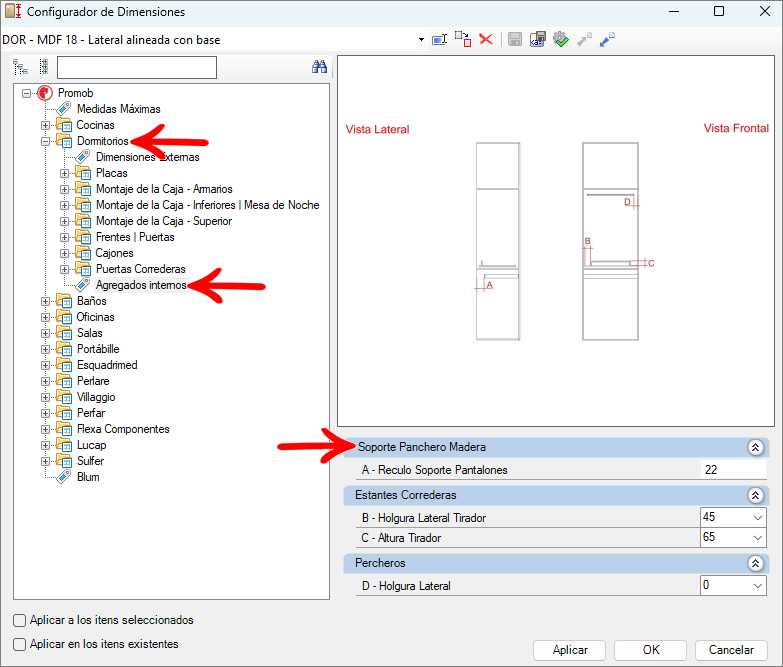Click the Cajones folder icon
783x667 pixels.
tap(83, 253)
